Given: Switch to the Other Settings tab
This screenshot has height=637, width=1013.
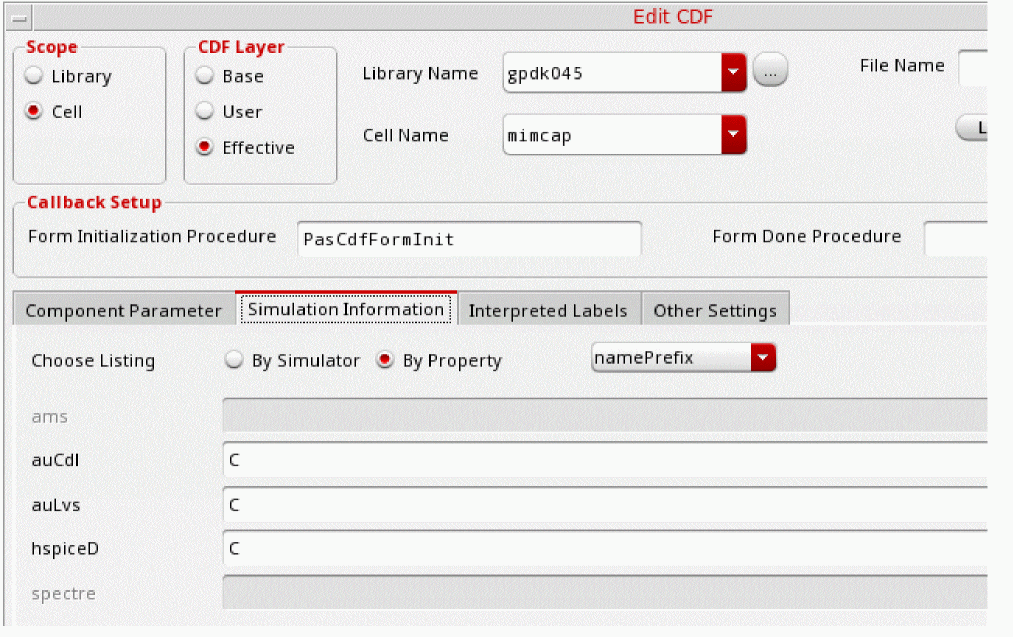Looking at the screenshot, I should tap(715, 311).
